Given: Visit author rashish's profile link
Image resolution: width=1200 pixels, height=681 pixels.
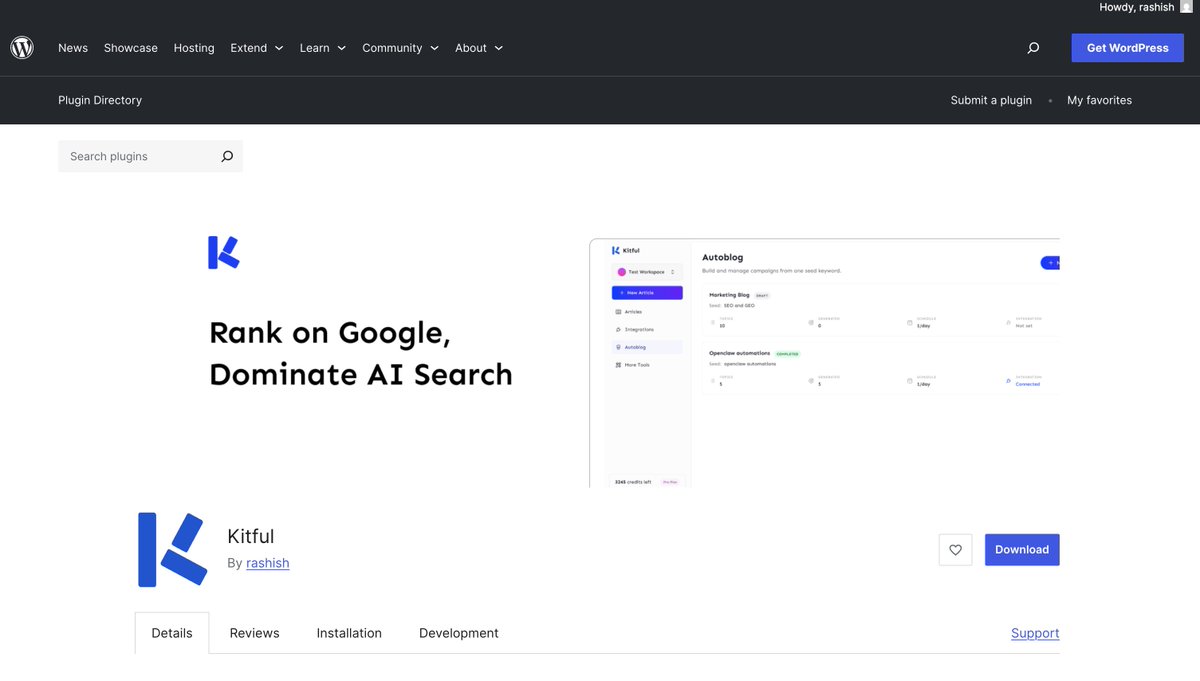Looking at the screenshot, I should pos(268,563).
